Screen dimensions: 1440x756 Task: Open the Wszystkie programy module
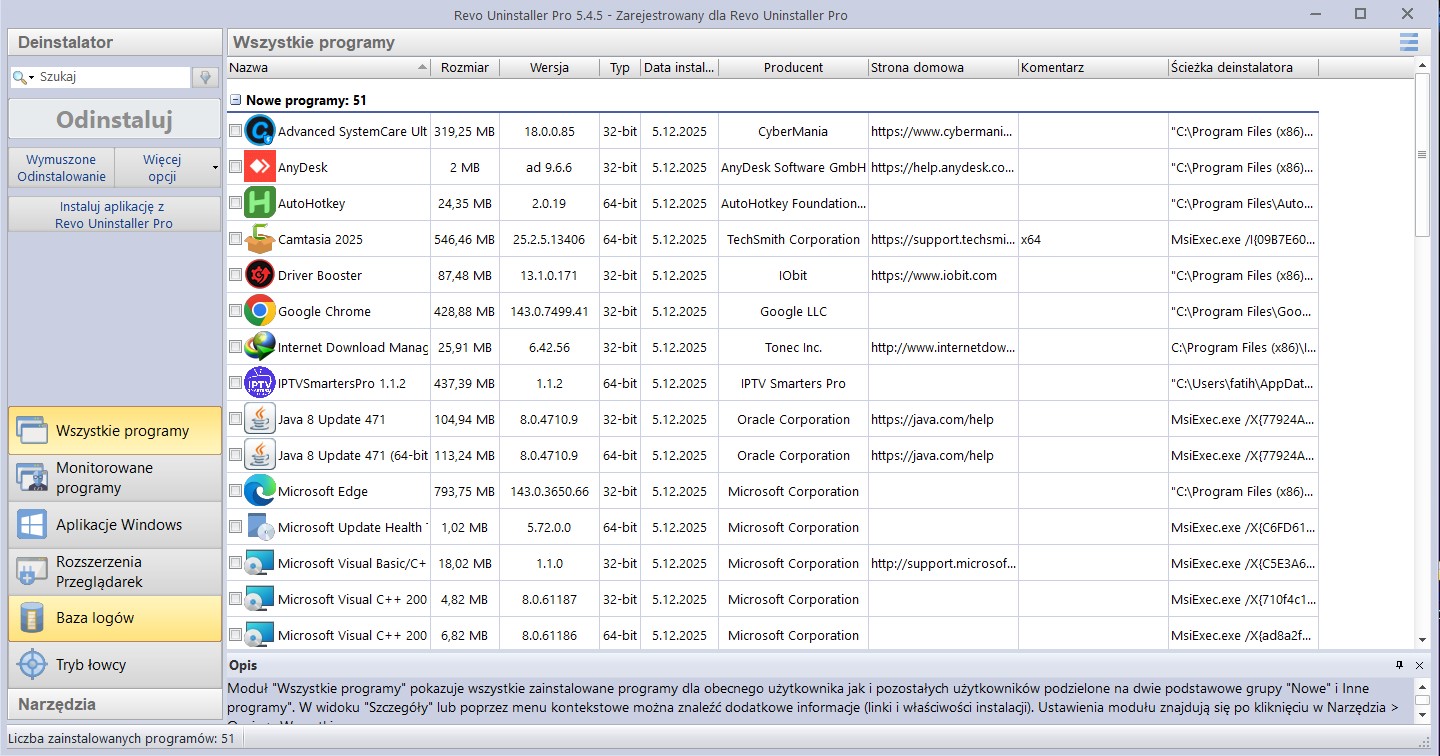click(115, 431)
